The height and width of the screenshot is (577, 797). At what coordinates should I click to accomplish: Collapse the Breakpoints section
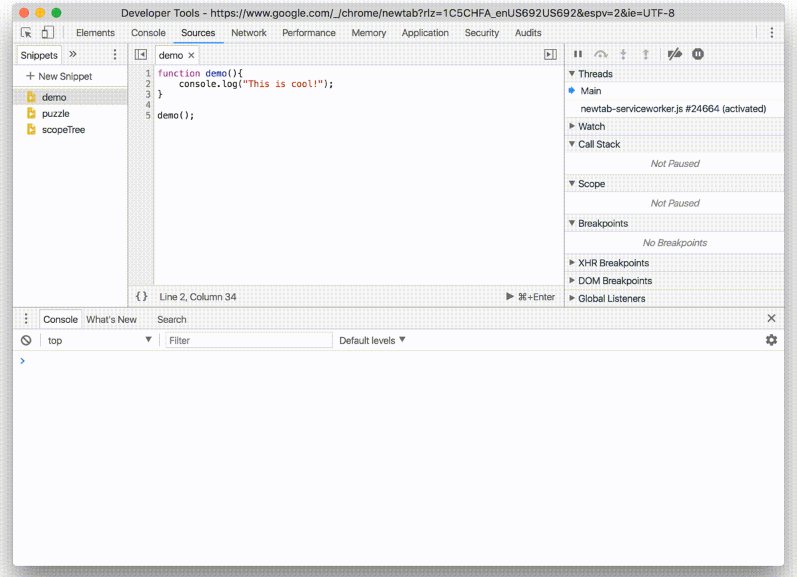[572, 223]
